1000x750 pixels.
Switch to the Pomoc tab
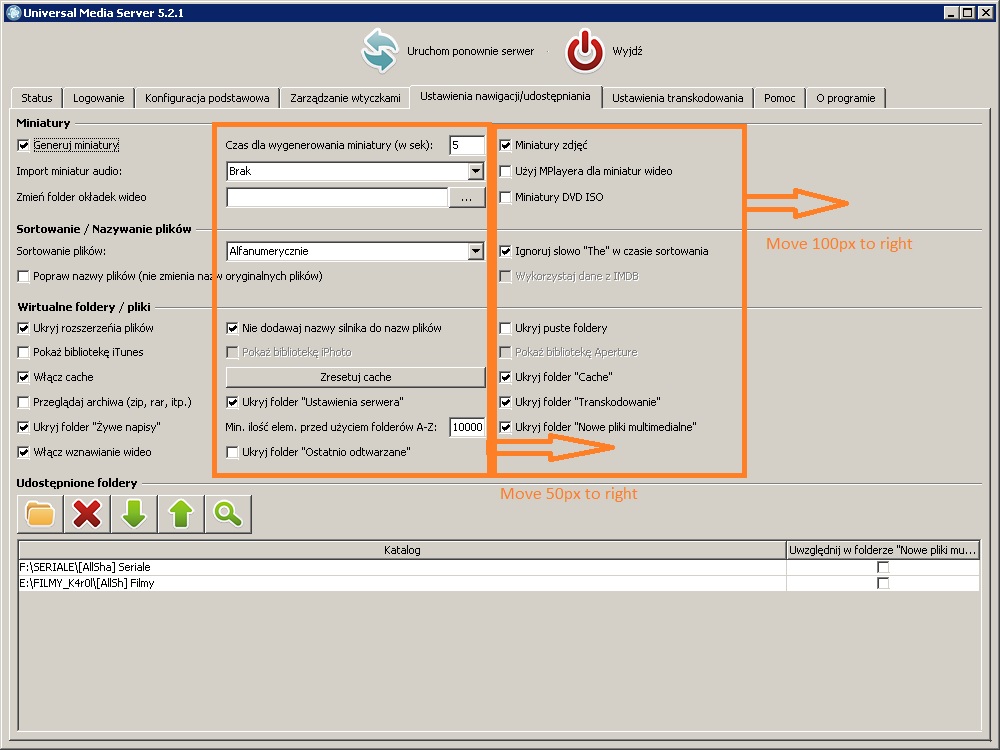coord(779,98)
